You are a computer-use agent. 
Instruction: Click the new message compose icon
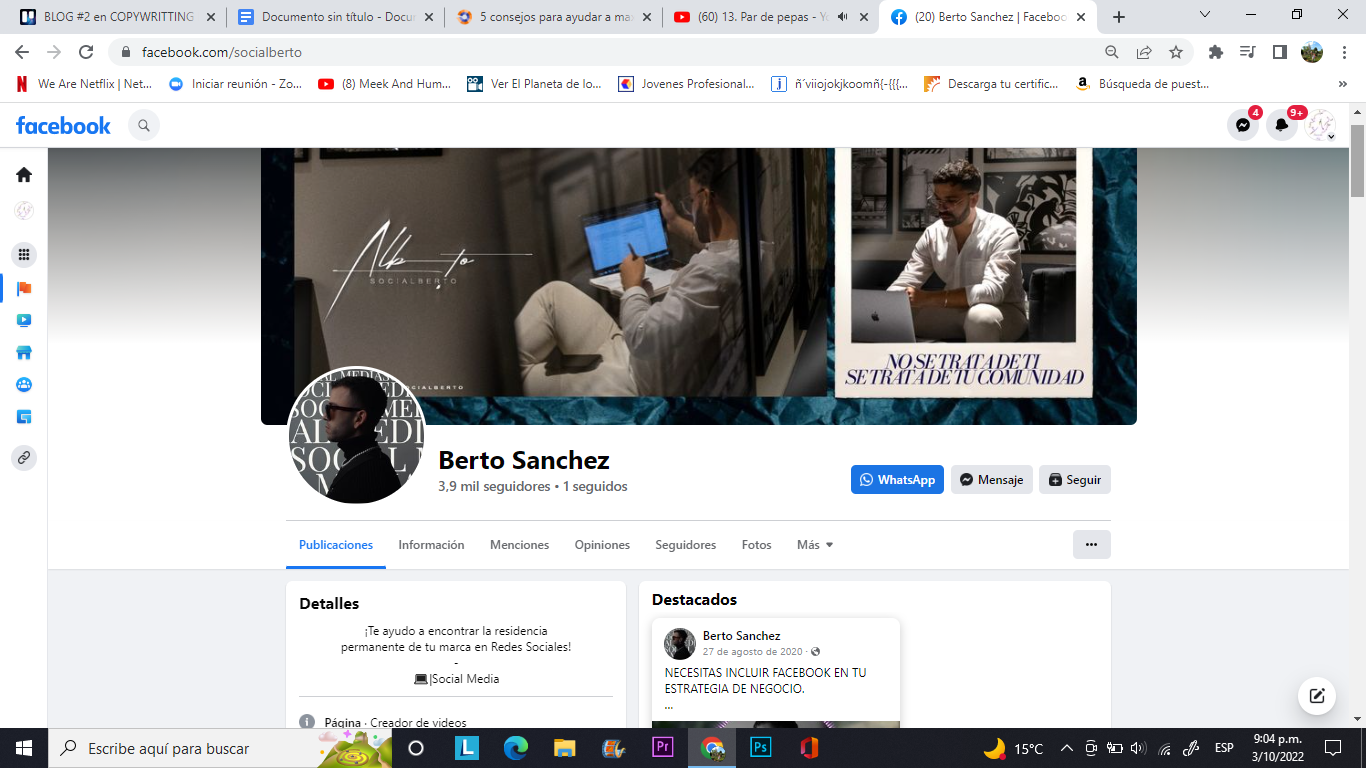point(1317,696)
